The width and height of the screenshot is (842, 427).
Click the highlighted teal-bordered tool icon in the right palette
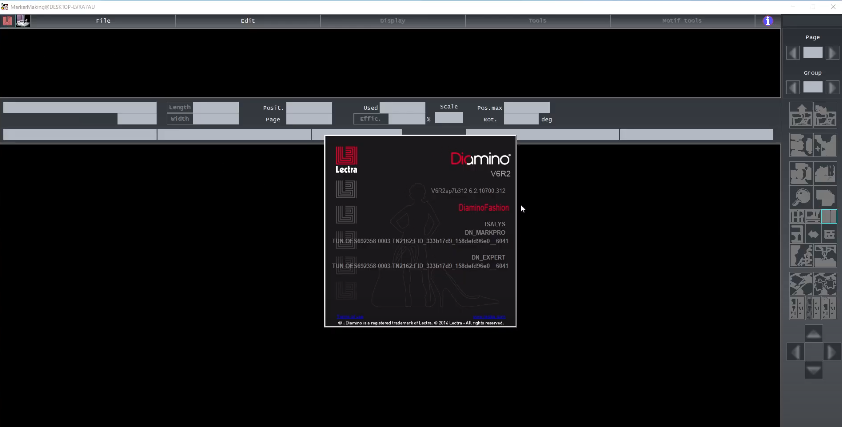[829, 216]
